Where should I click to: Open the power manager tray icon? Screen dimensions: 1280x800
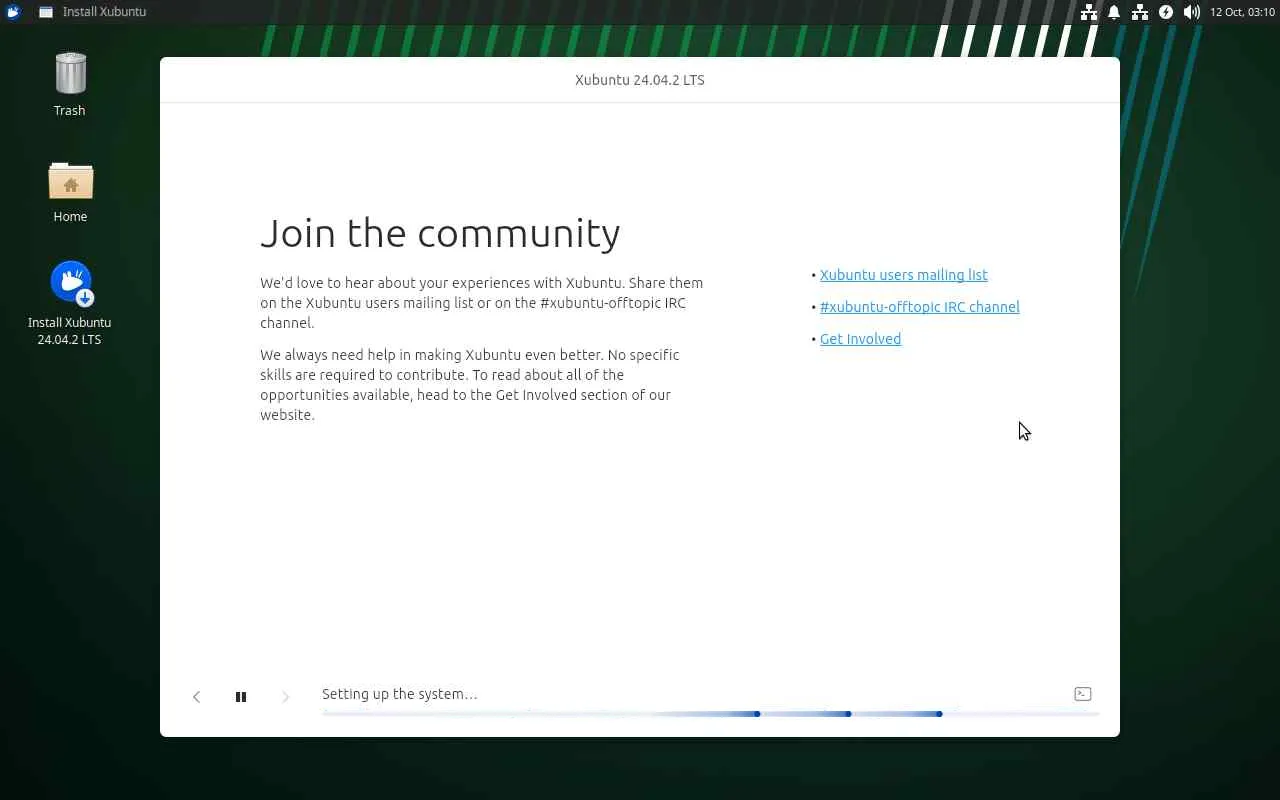[x=1166, y=12]
